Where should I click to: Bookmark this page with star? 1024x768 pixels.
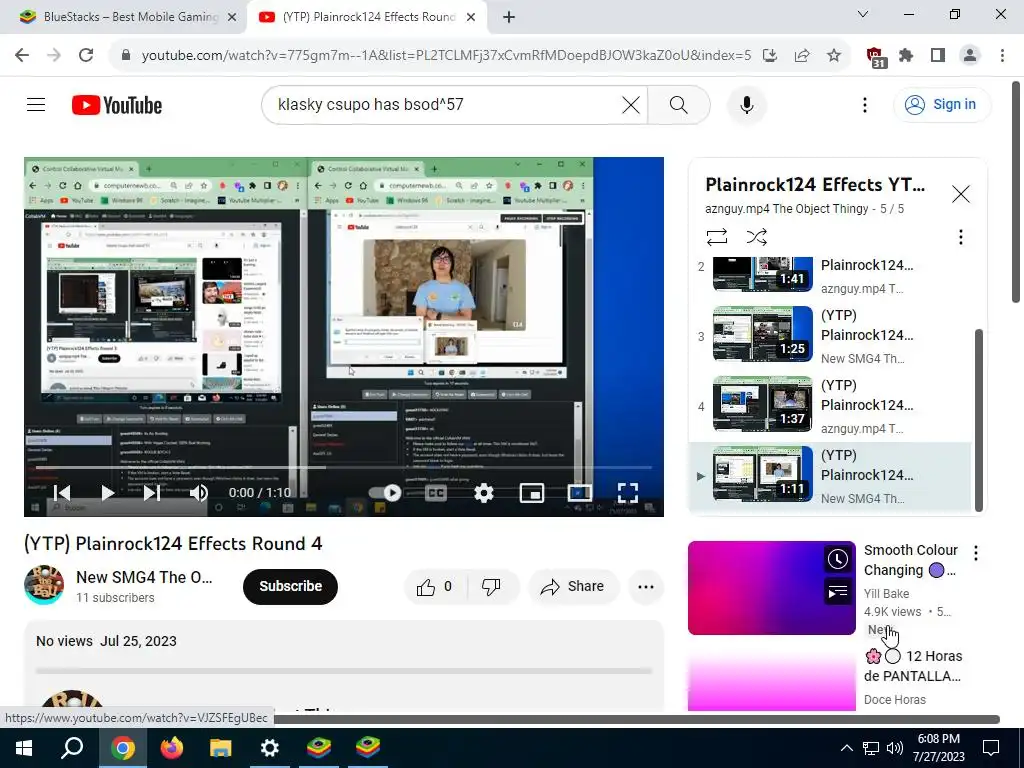833,56
